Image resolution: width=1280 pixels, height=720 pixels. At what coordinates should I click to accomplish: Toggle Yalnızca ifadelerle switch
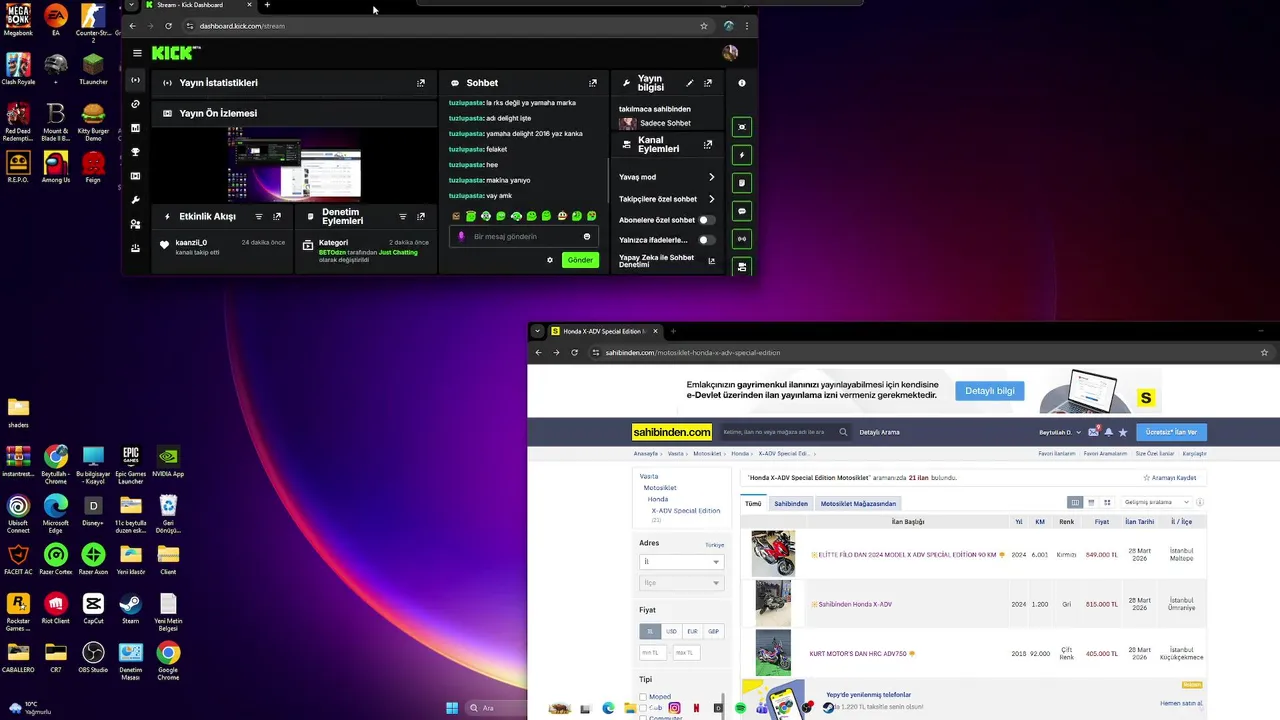(x=706, y=240)
